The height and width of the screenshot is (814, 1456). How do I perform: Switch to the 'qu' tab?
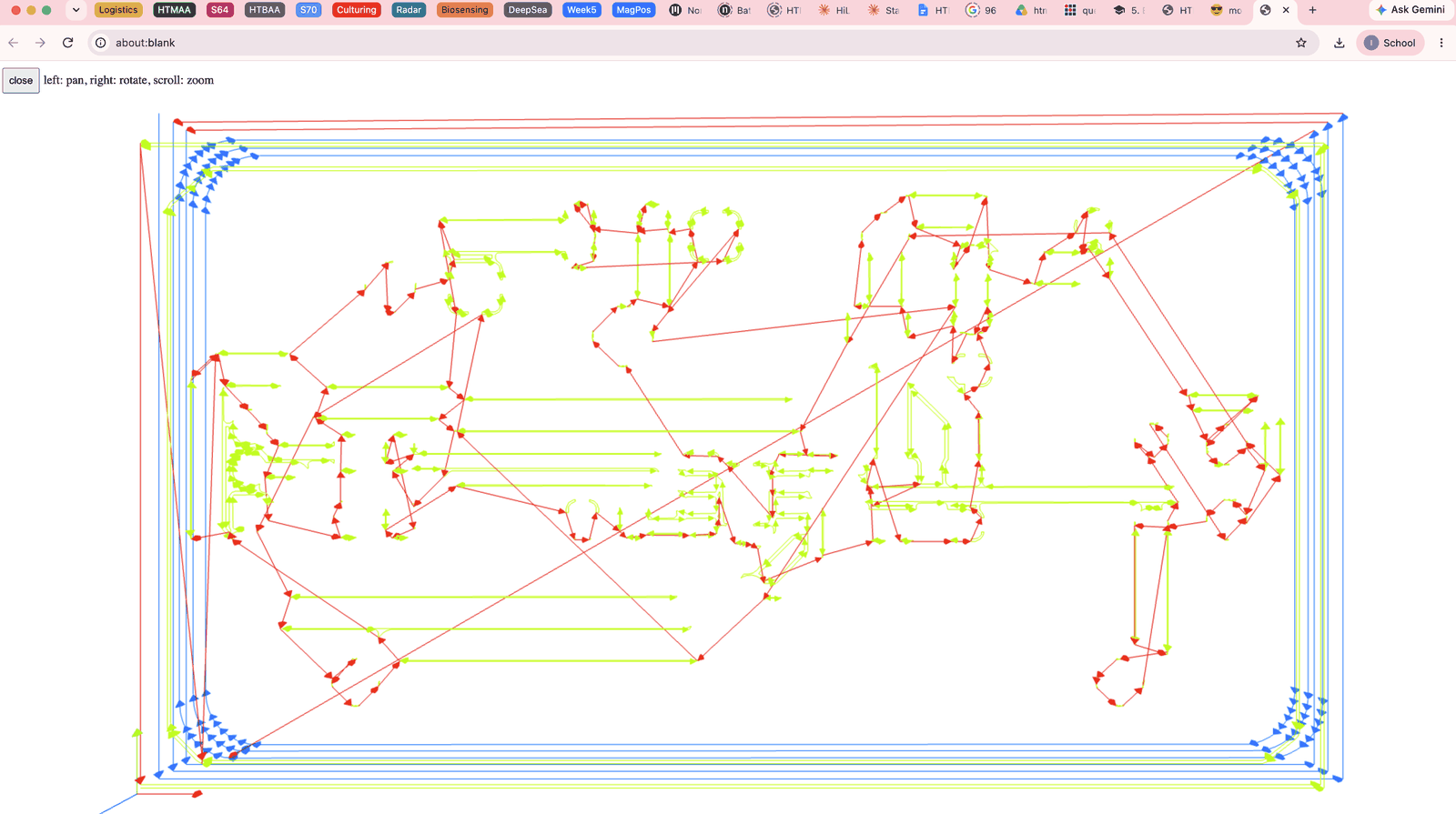pyautogui.click(x=1080, y=10)
